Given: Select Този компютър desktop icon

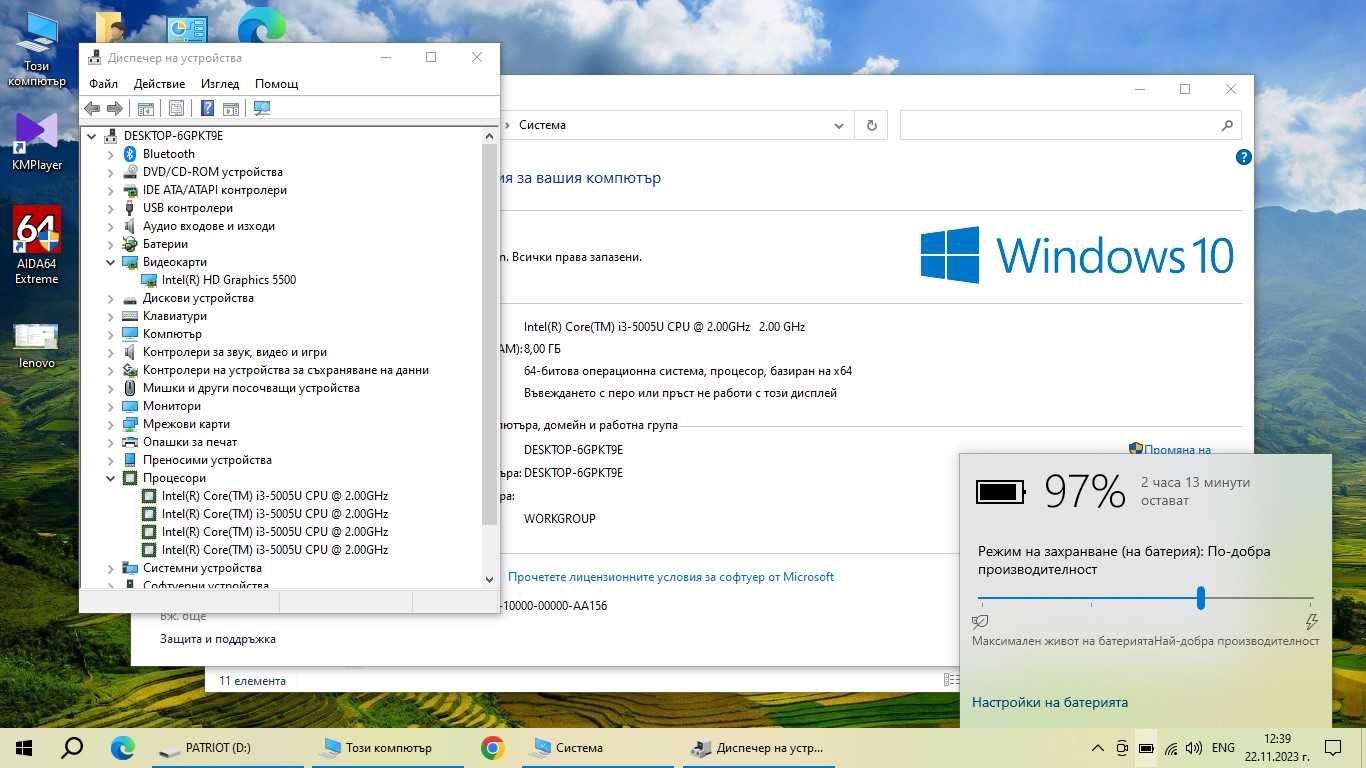Looking at the screenshot, I should point(37,50).
